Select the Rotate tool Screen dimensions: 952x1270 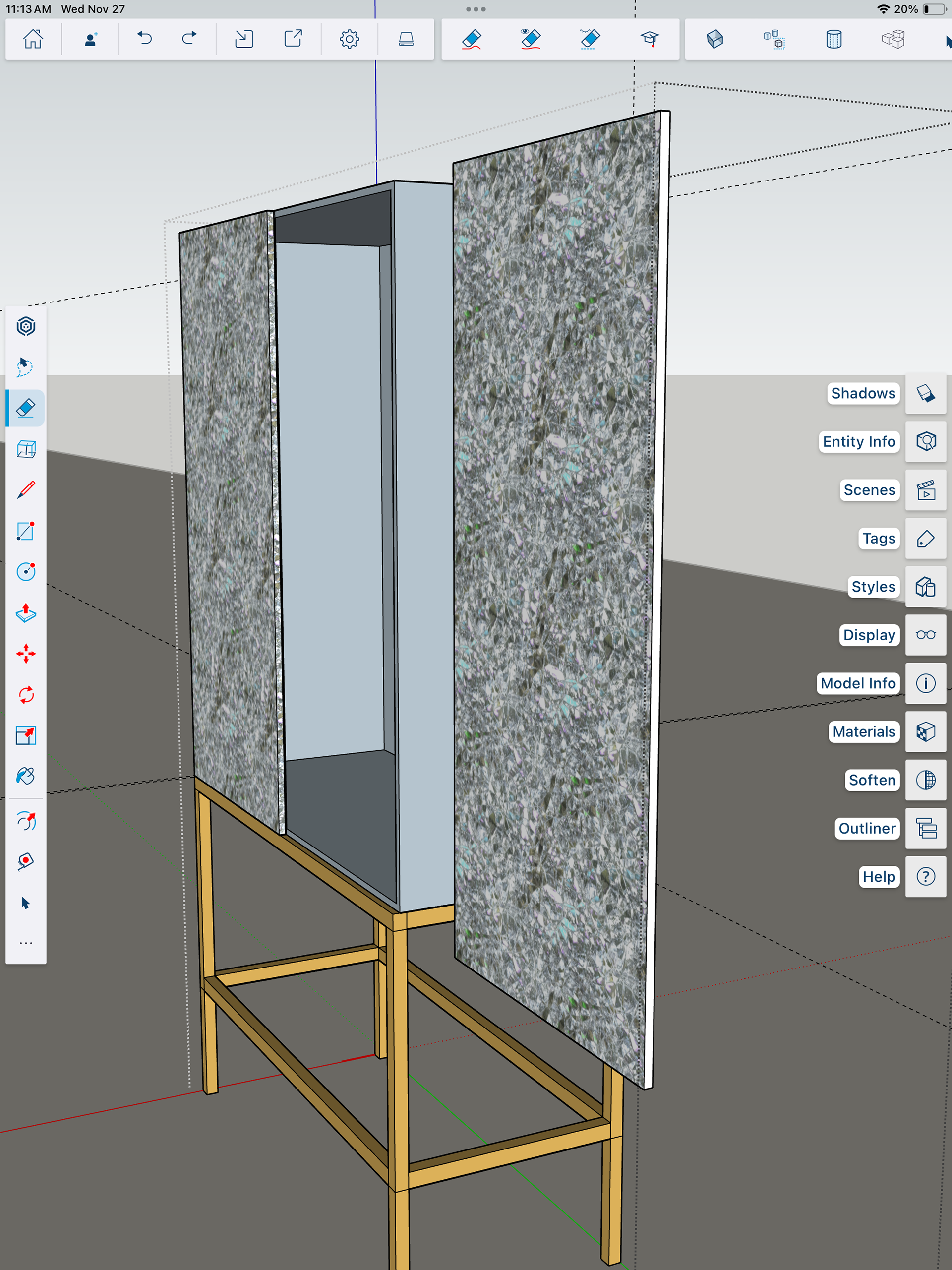pos(26,695)
